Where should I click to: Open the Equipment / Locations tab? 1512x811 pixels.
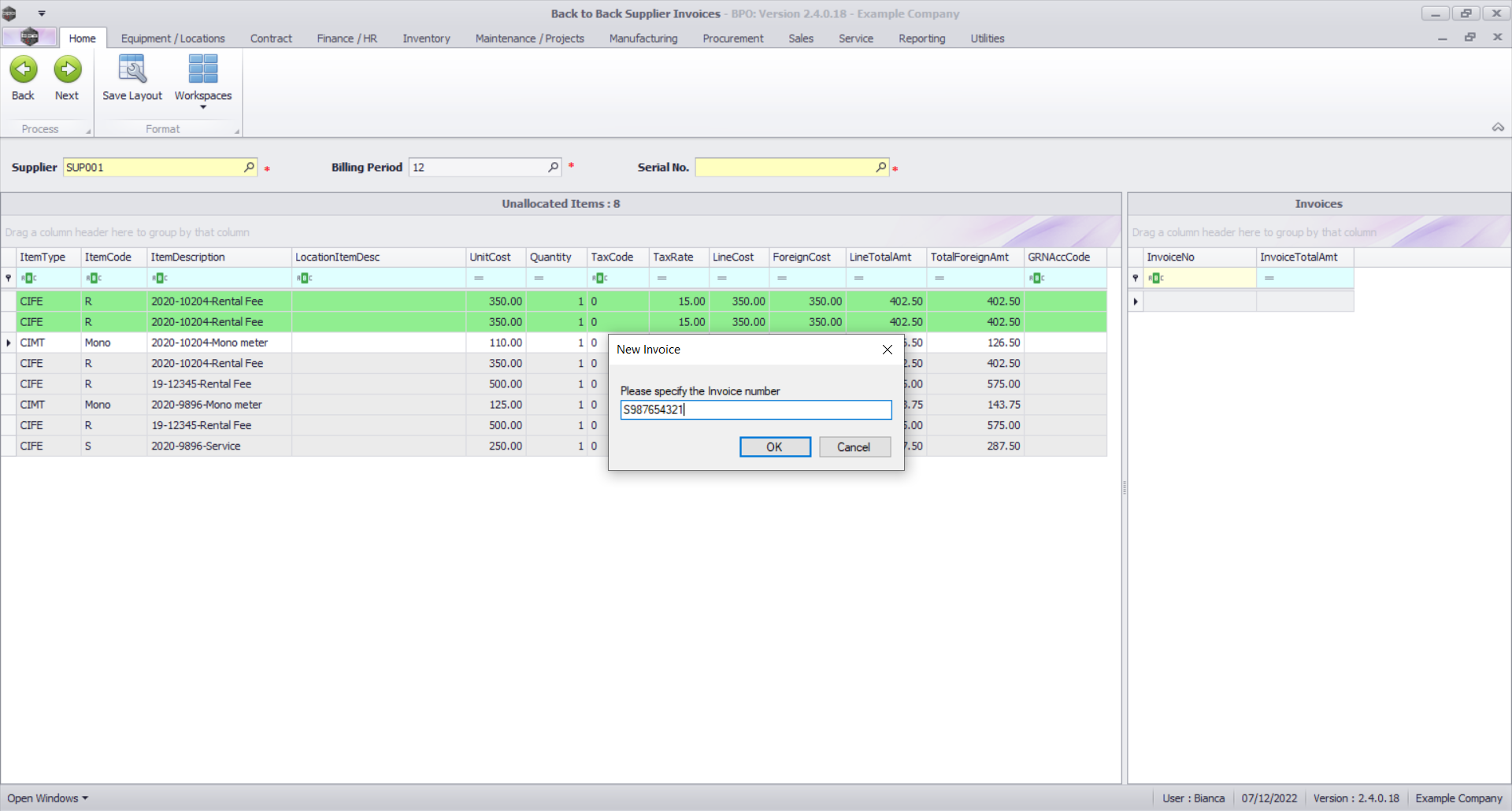173,39
